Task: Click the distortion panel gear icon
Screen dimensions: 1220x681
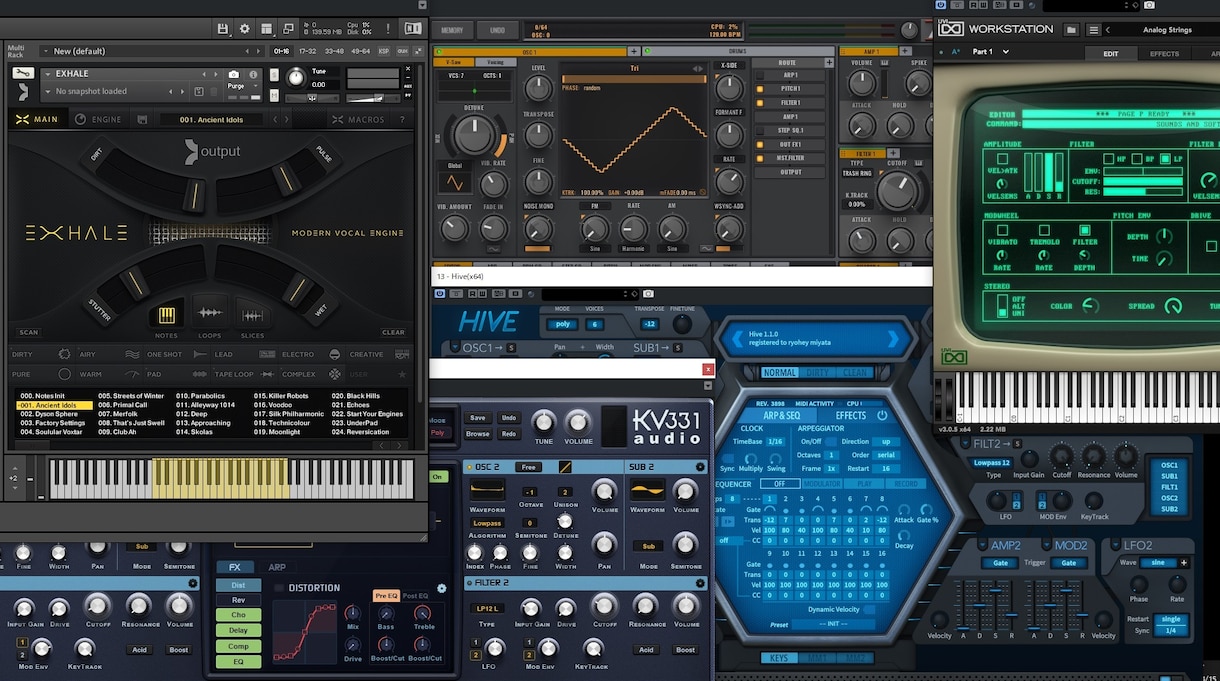Action: point(442,588)
